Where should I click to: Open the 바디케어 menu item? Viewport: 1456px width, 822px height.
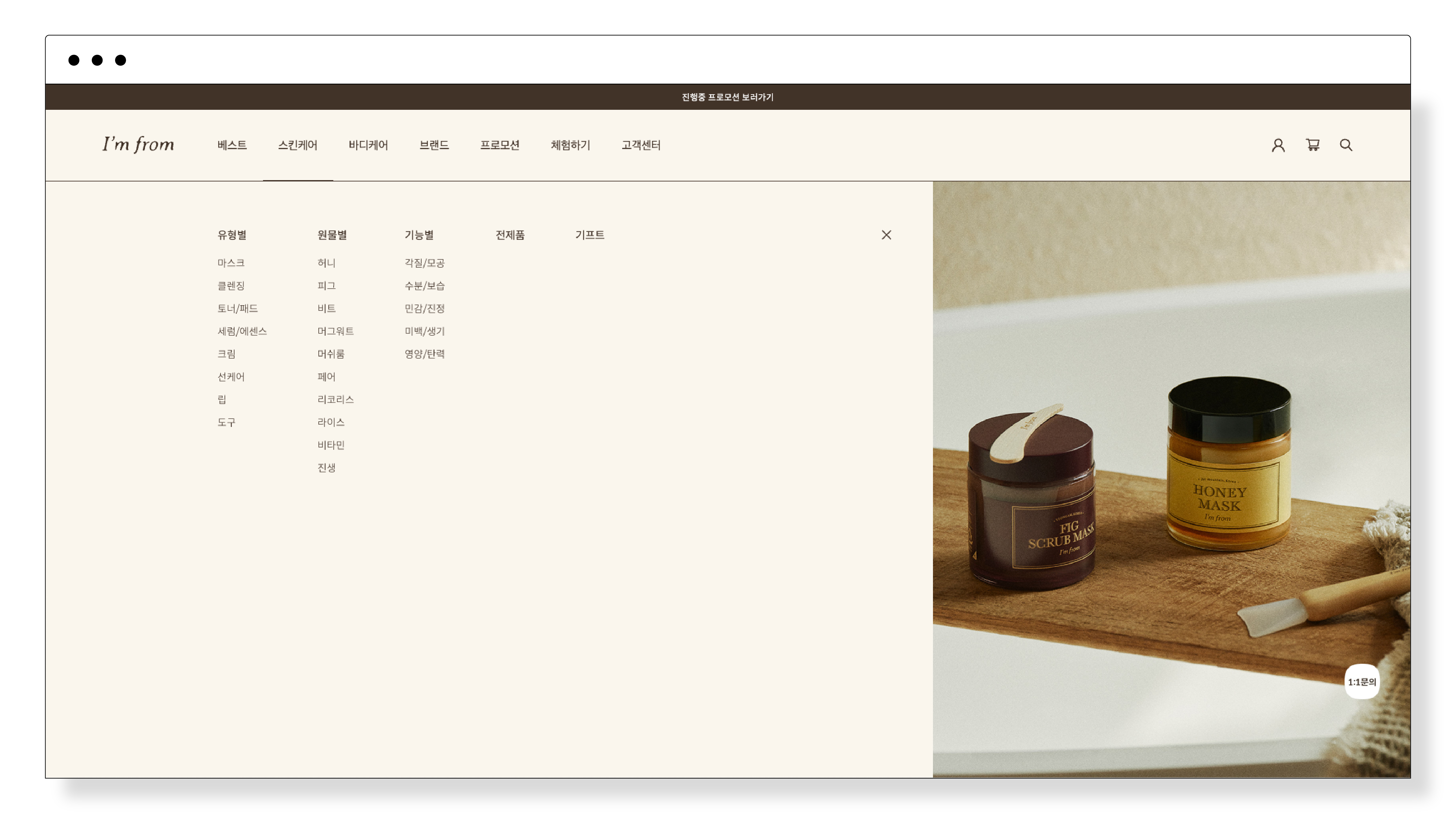368,145
